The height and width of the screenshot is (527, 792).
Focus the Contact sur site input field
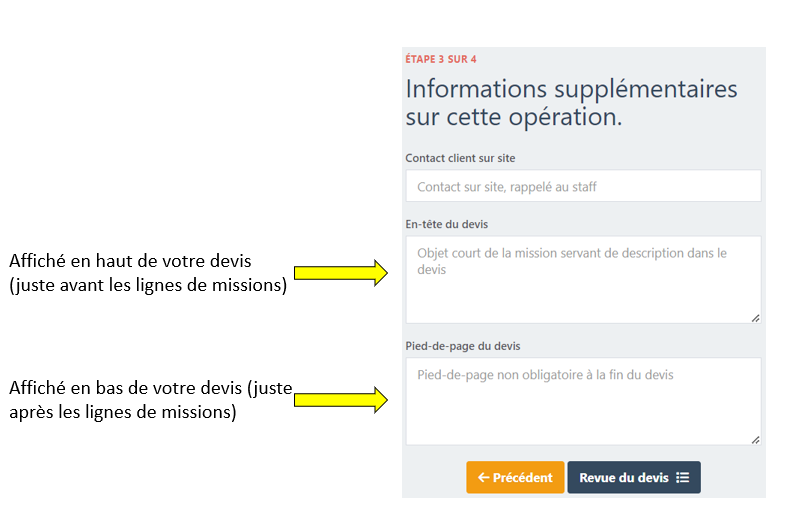[583, 186]
